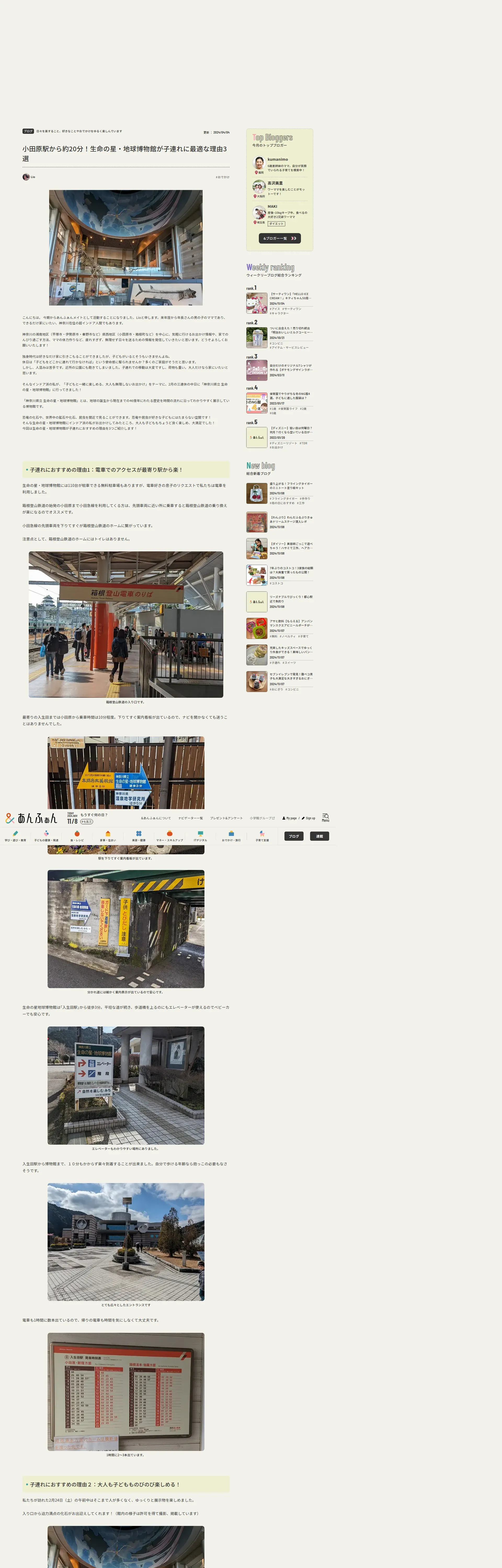
Task: Click MAKI's ダイエット tag
Action: click(x=277, y=223)
